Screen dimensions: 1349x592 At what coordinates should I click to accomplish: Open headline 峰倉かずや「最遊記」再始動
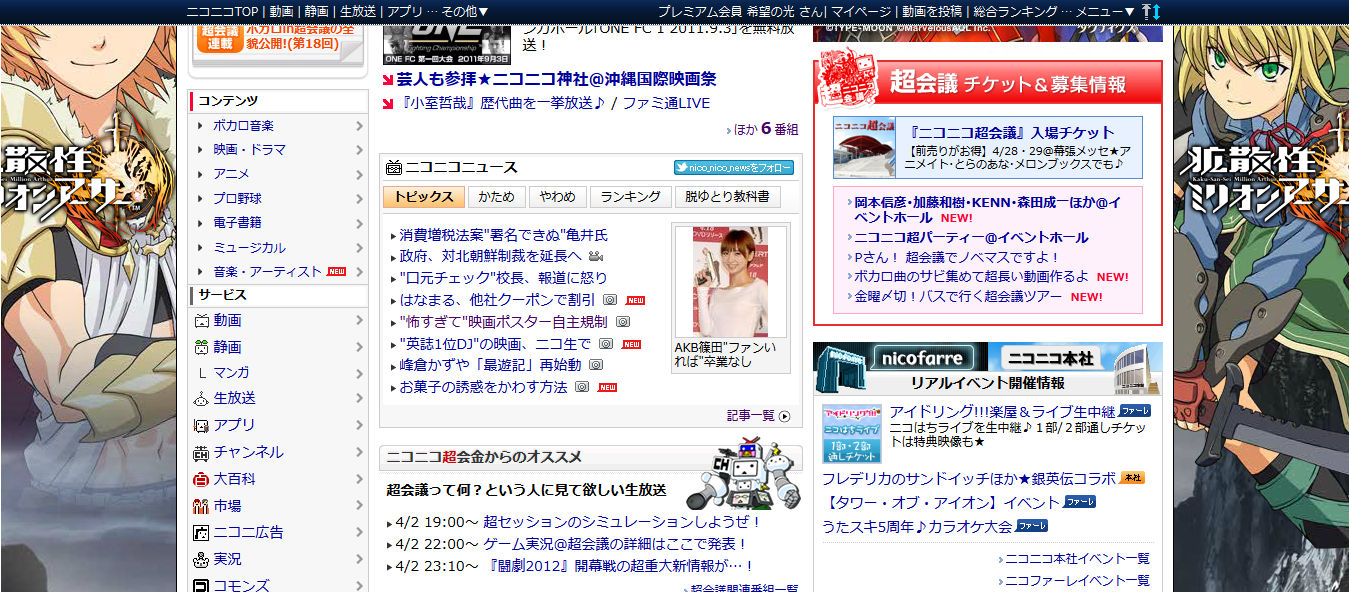[490, 365]
